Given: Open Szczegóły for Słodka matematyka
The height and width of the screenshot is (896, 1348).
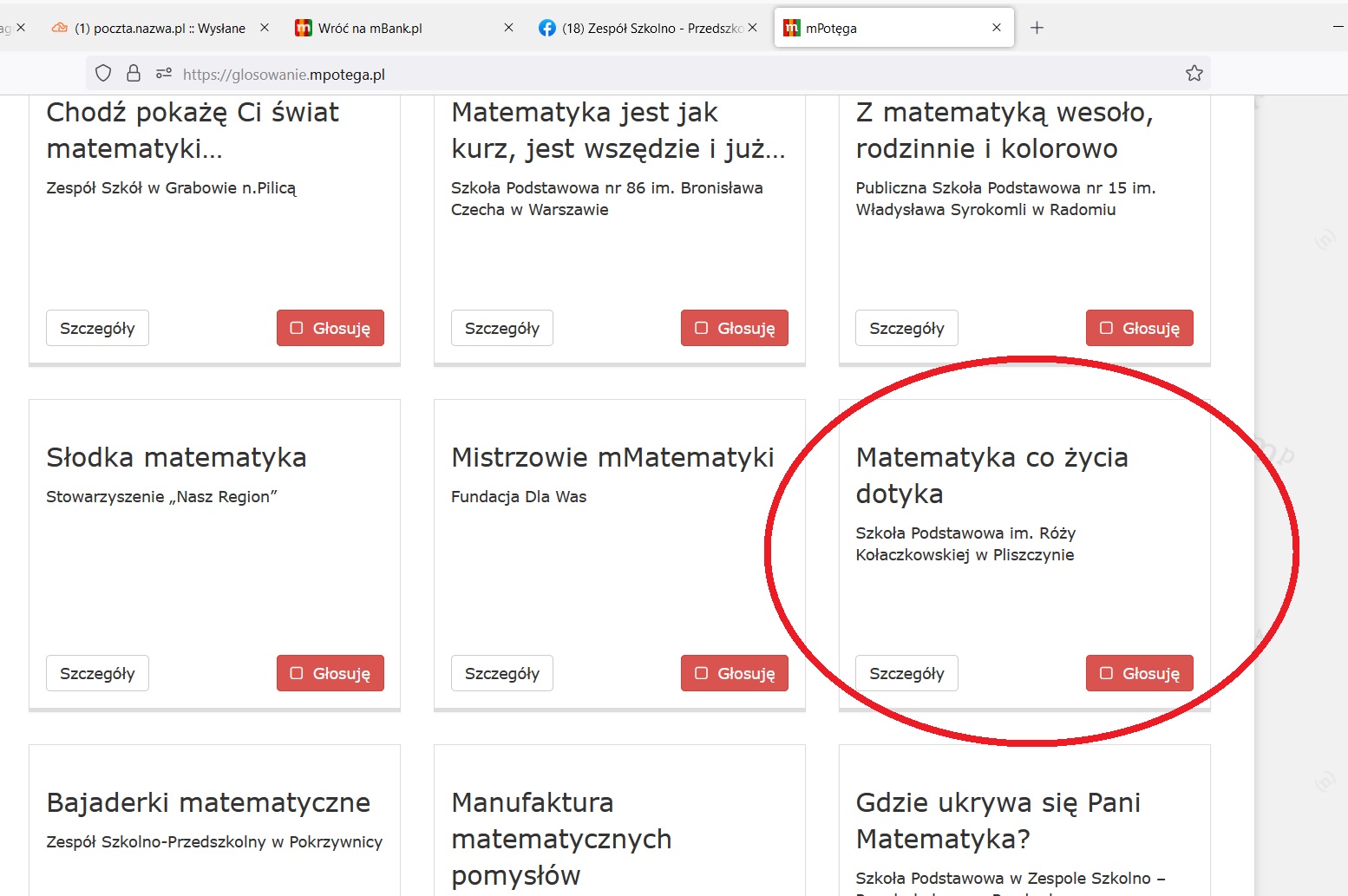Looking at the screenshot, I should coord(97,673).
